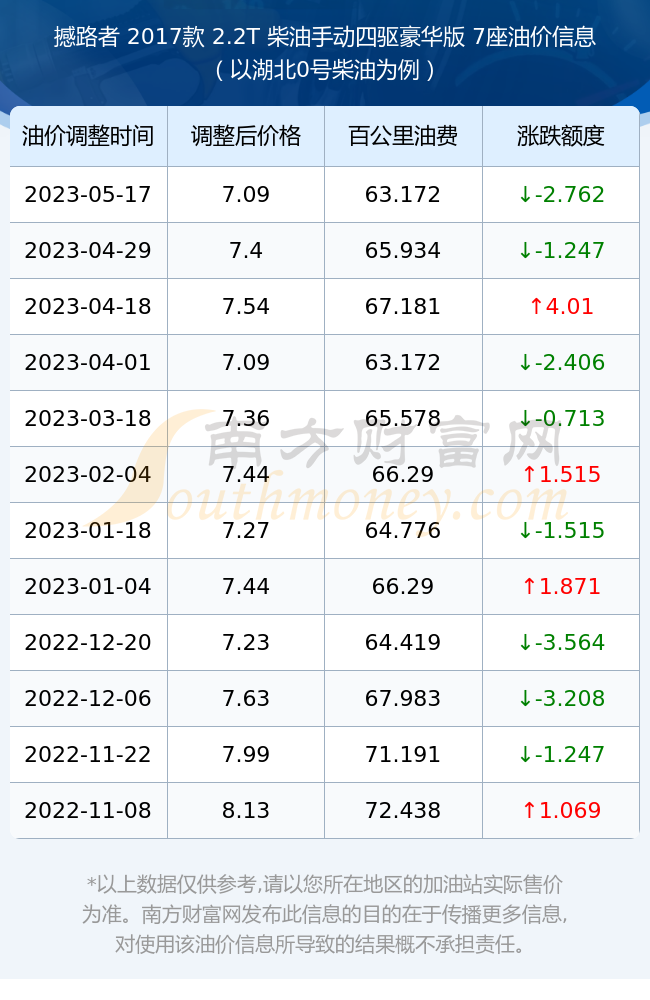Click the 油价调整时间 column header

click(89, 136)
